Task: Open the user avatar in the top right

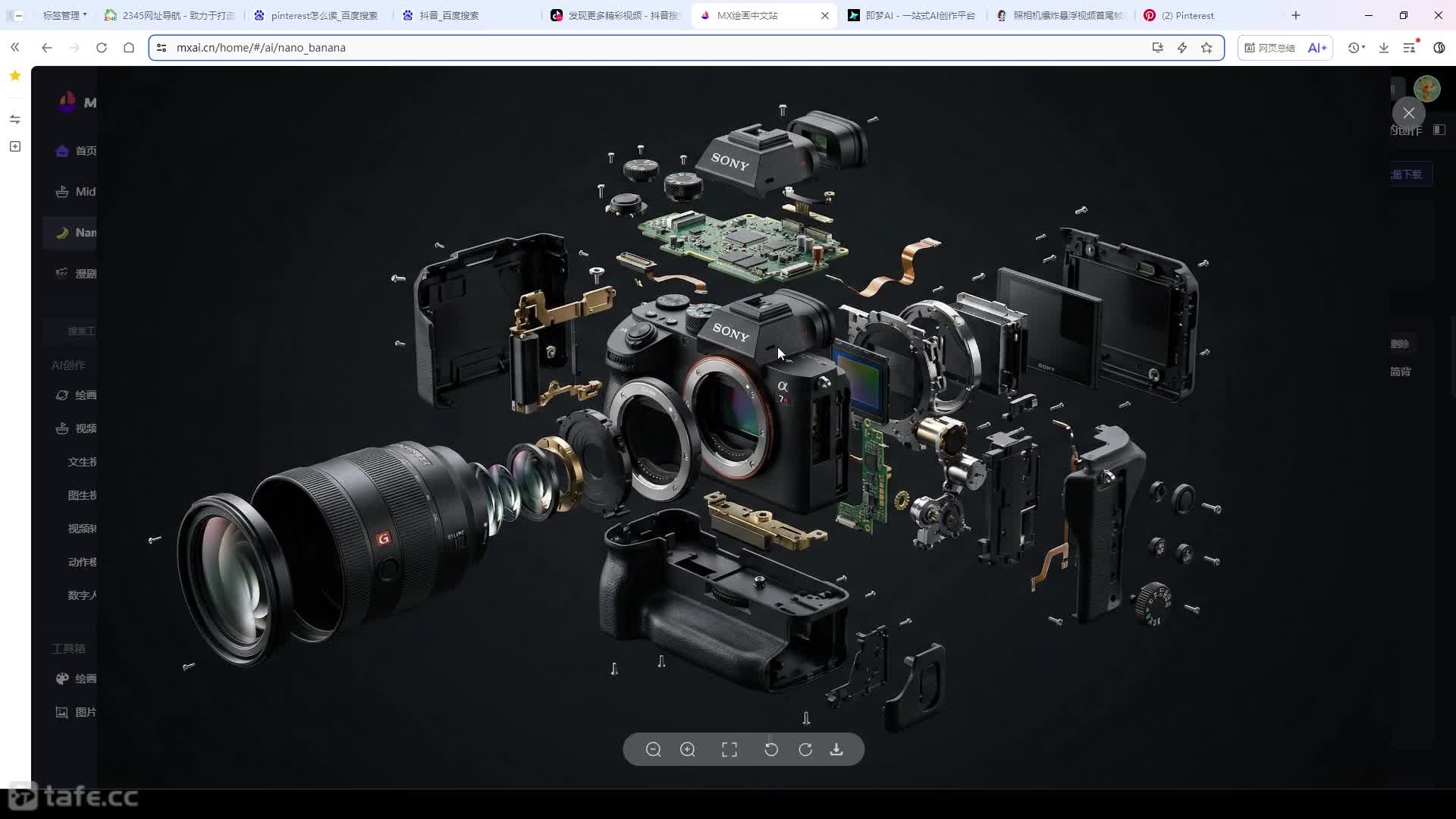Action: coord(1427,89)
